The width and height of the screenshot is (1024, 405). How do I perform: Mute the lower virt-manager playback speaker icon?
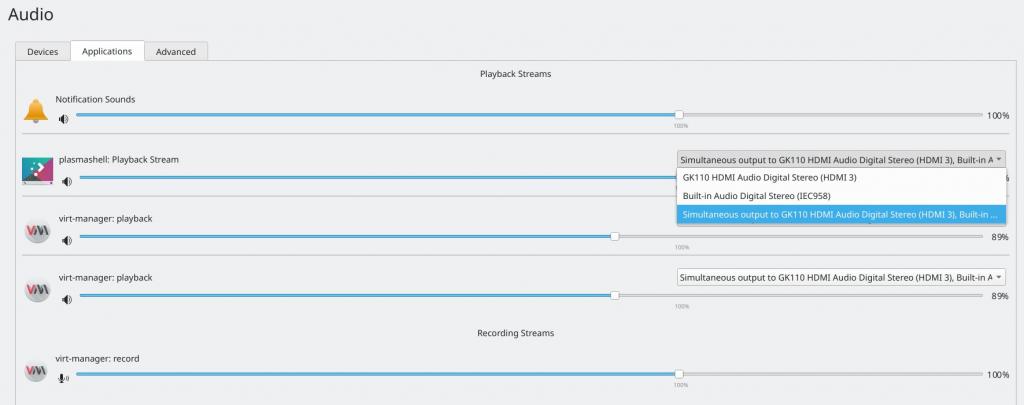tap(67, 298)
